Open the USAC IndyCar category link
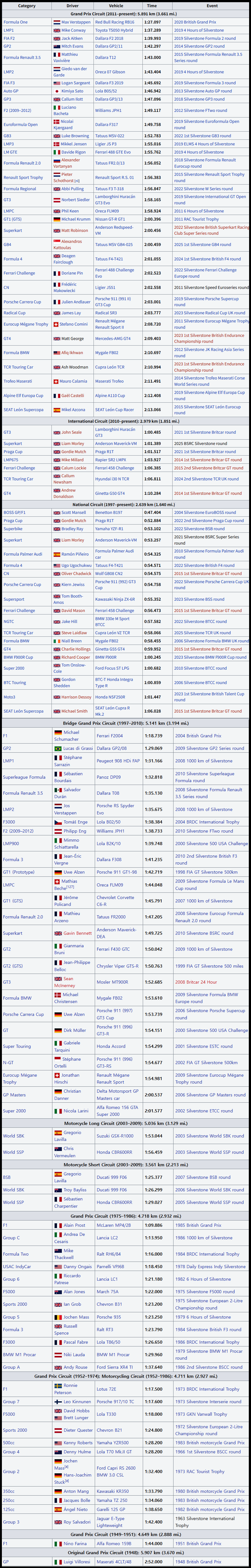The height and width of the screenshot is (1568, 251). (x=17, y=1267)
